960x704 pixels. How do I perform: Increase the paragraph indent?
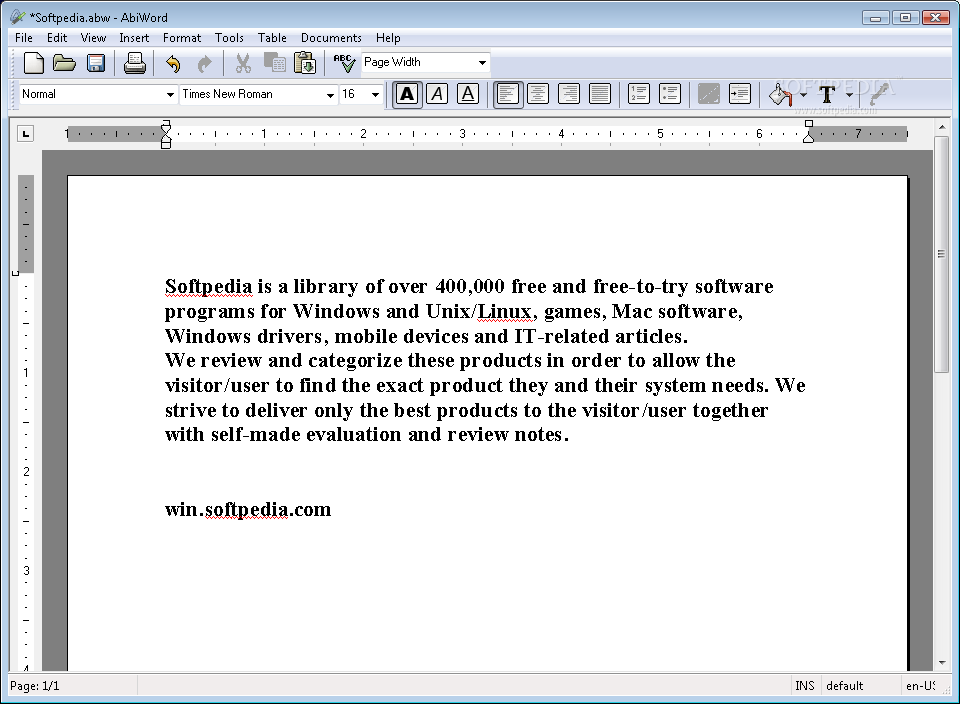pyautogui.click(x=740, y=94)
